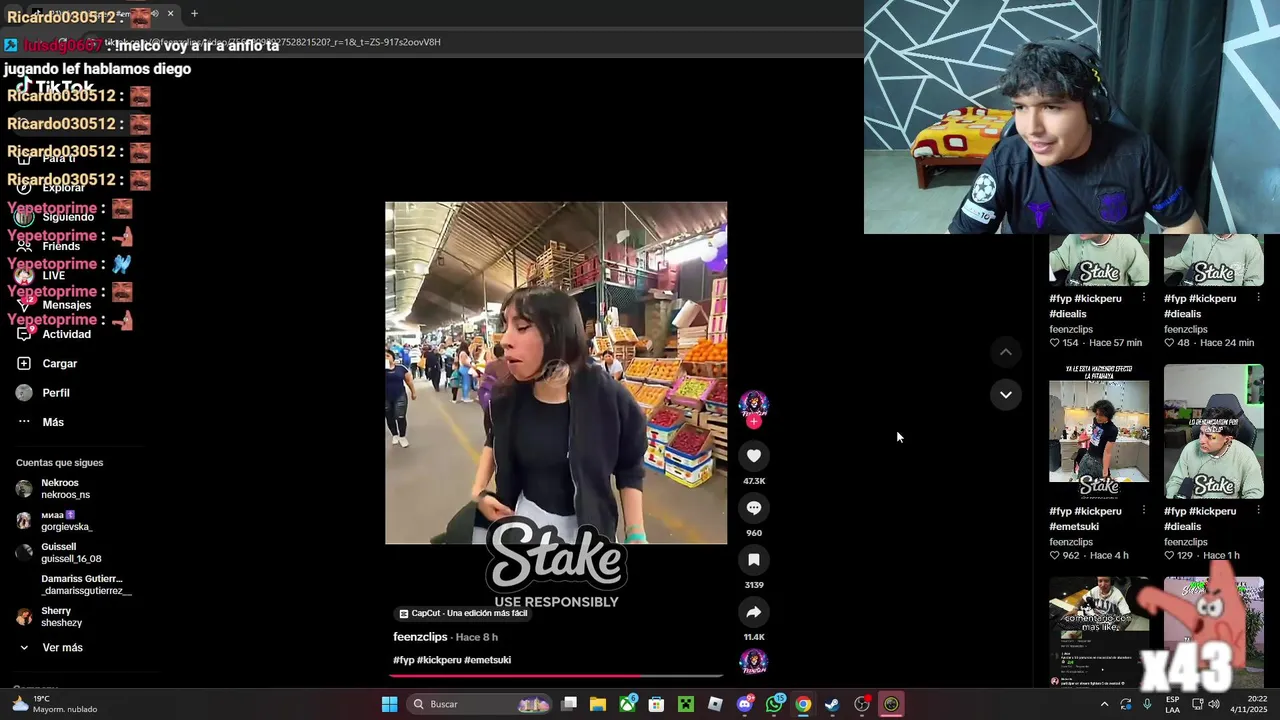Open Discord from the taskbar
This screenshot has height=720, width=1280.
pos(744,704)
